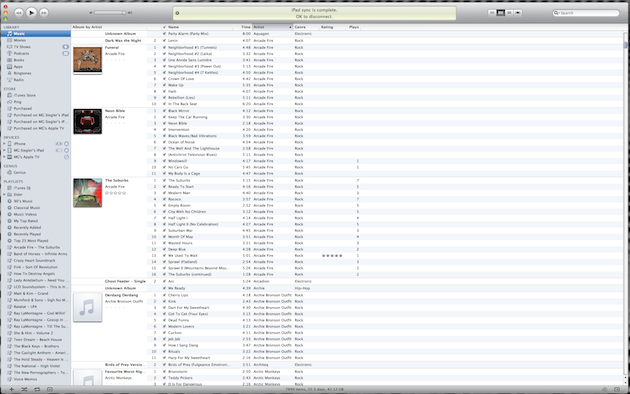Image resolution: width=630 pixels, height=394 pixels.
Task: Change five-star rating on We Used To Wait
Action: (x=332, y=255)
